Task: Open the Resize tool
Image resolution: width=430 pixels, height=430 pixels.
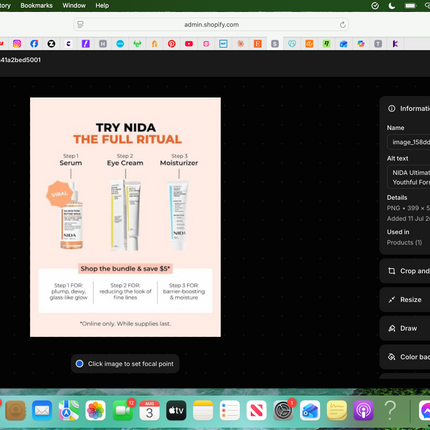Action: click(x=405, y=300)
